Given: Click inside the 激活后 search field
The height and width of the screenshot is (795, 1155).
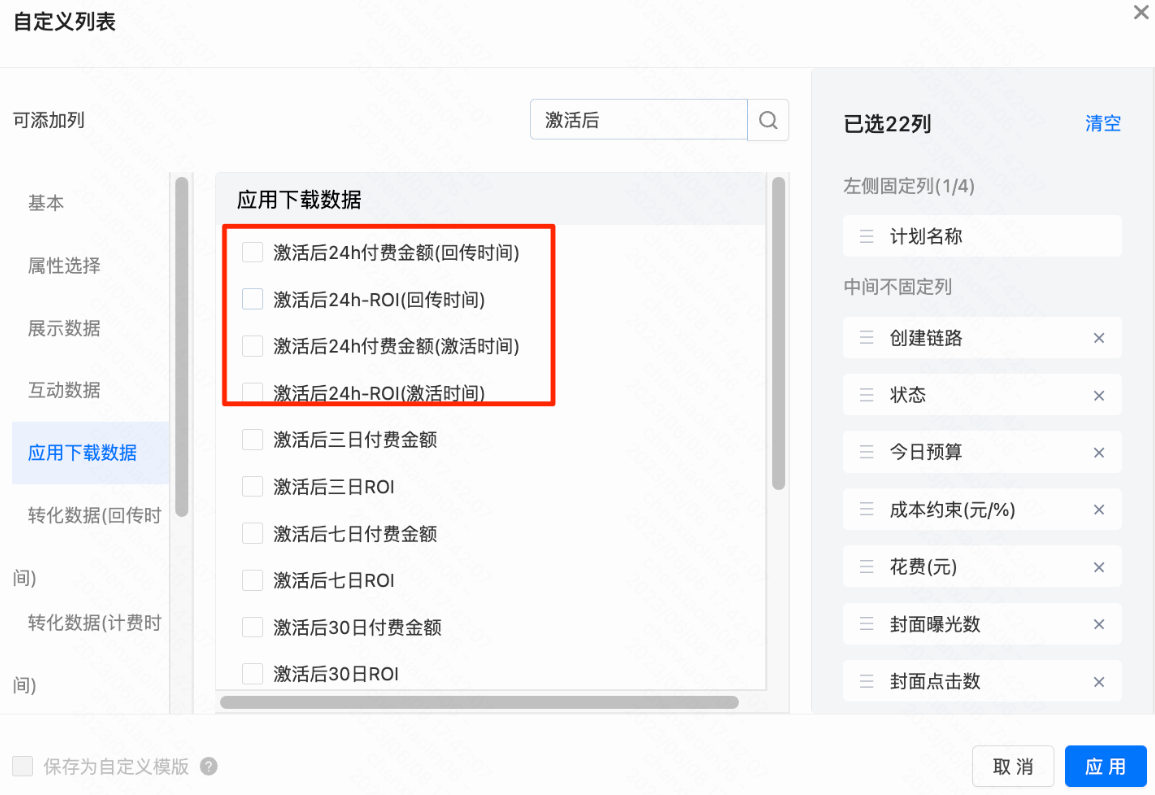Looking at the screenshot, I should tap(630, 119).
